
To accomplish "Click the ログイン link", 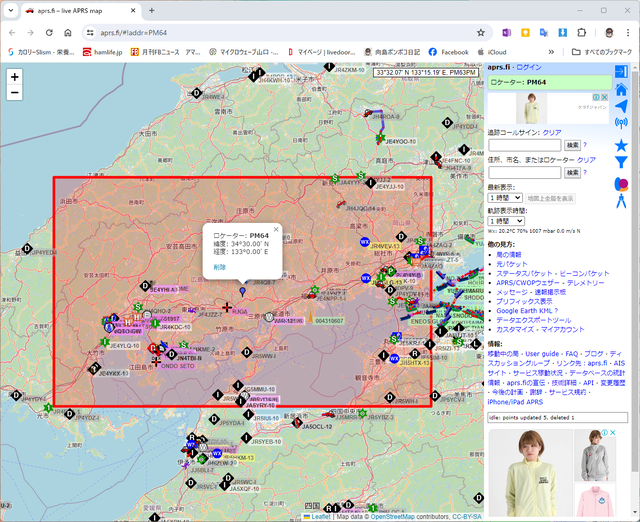I will click(528, 67).
